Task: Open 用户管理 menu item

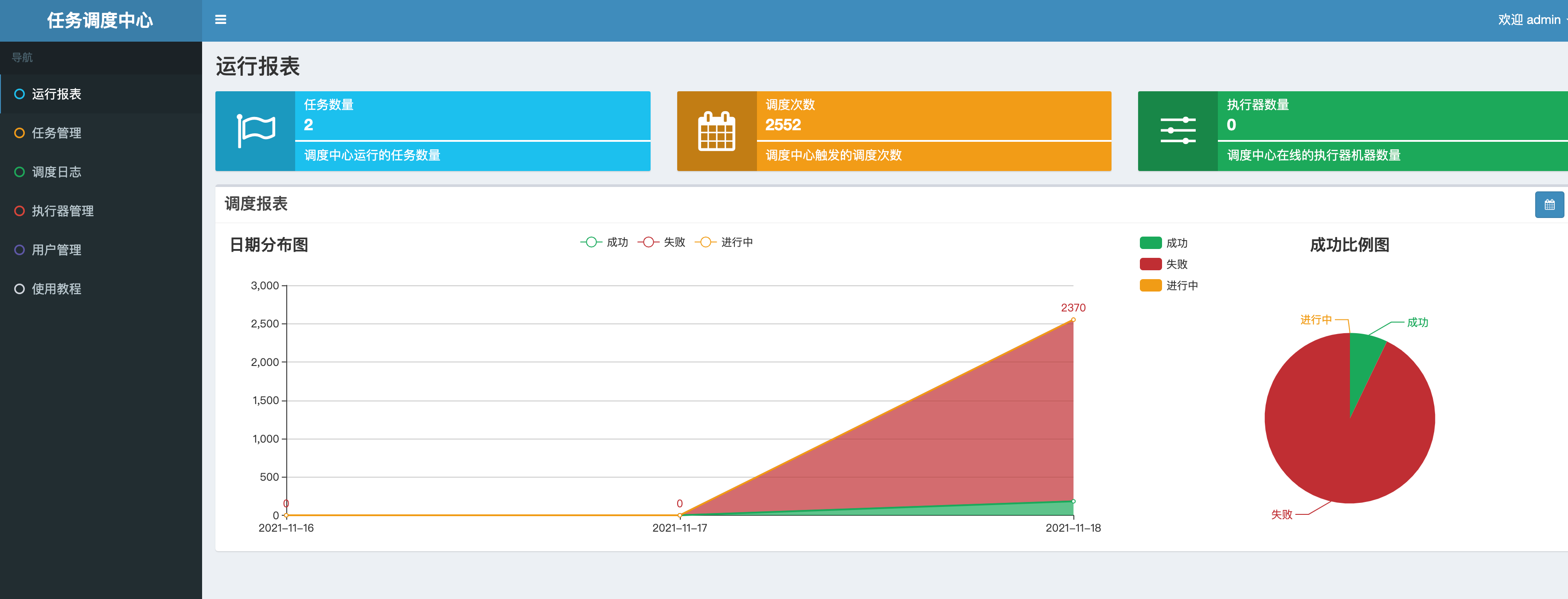Action: [57, 249]
